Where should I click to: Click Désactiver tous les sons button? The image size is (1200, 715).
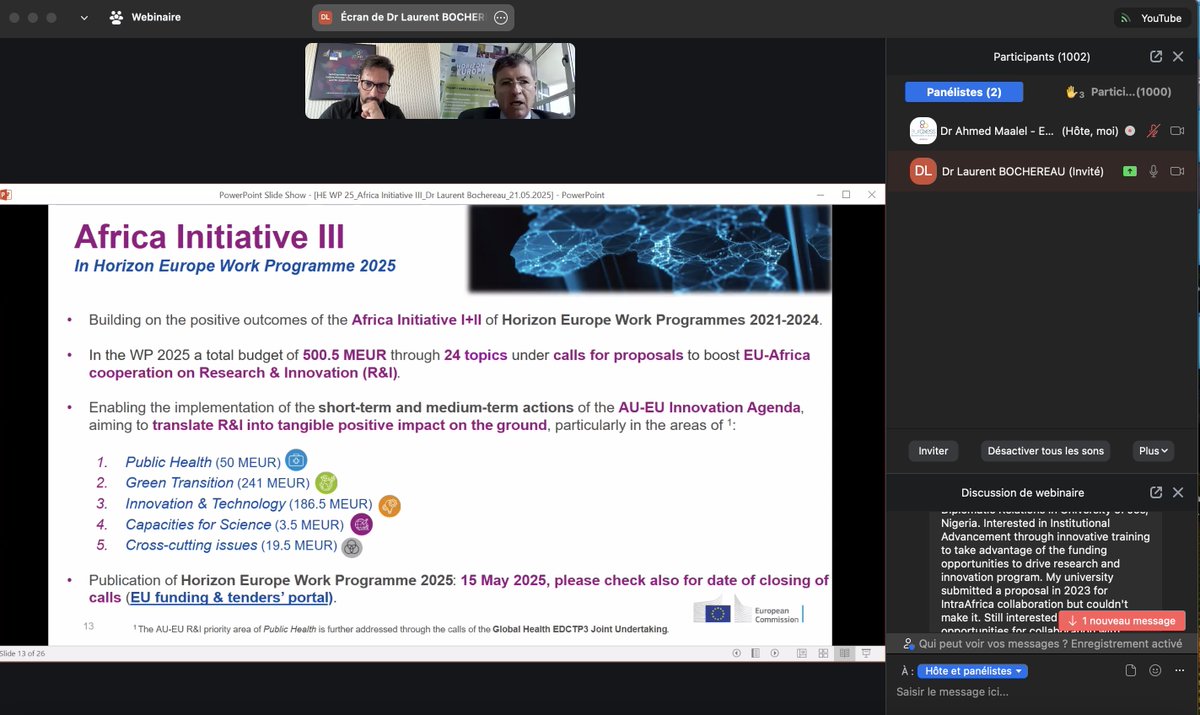click(x=1045, y=451)
